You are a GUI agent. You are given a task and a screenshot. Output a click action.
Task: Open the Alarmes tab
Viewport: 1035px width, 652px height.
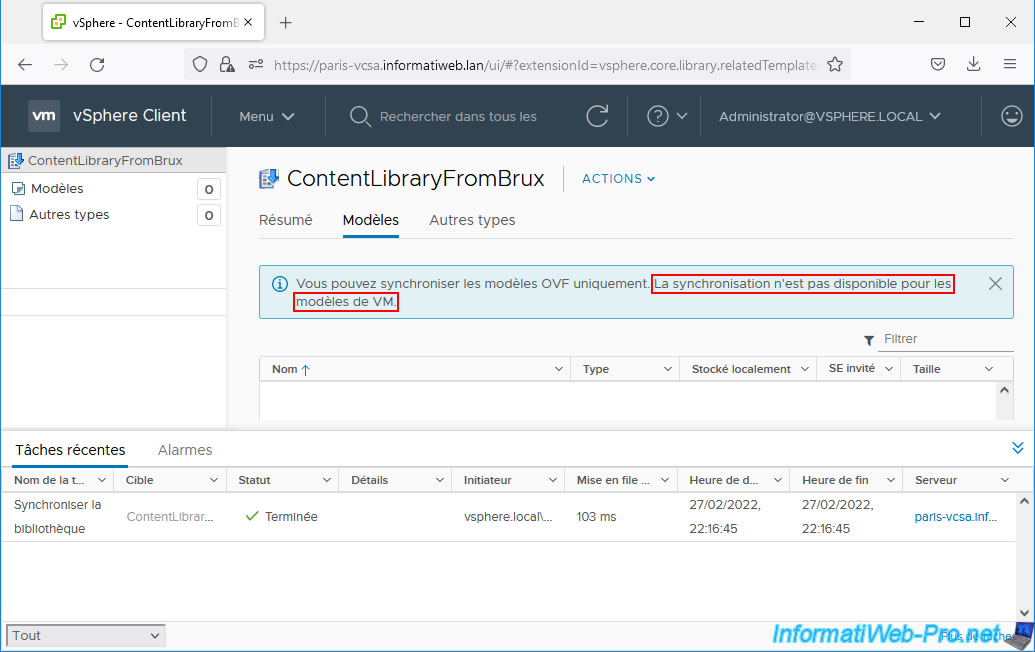click(185, 450)
